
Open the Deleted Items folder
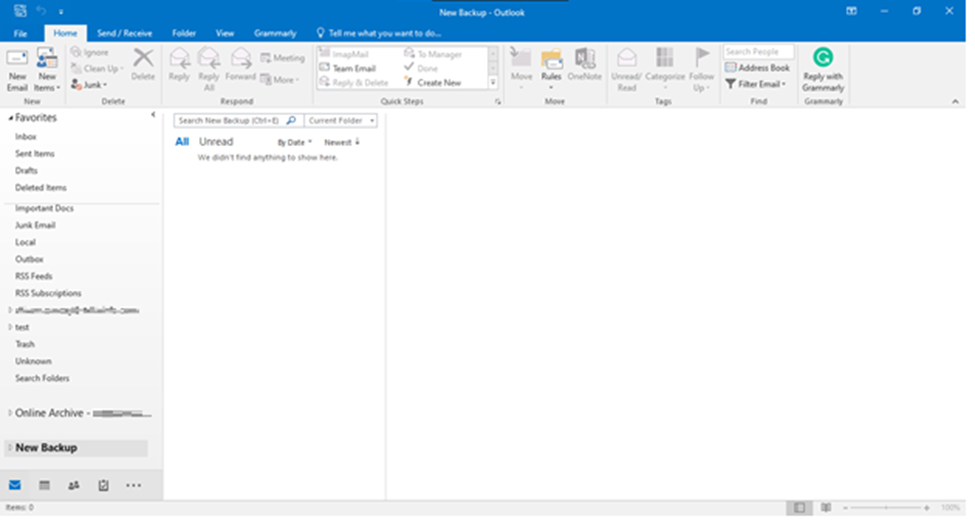click(41, 188)
